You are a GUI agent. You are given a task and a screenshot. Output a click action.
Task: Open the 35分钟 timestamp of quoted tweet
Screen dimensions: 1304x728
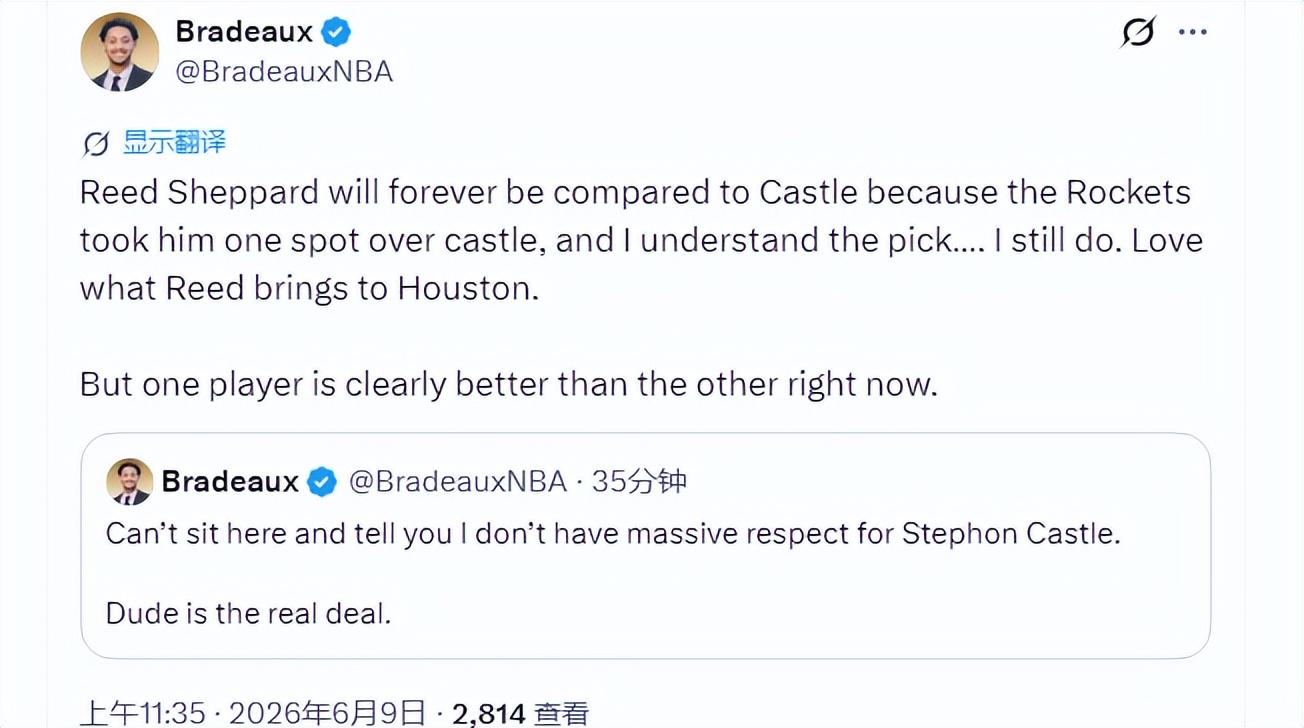640,482
